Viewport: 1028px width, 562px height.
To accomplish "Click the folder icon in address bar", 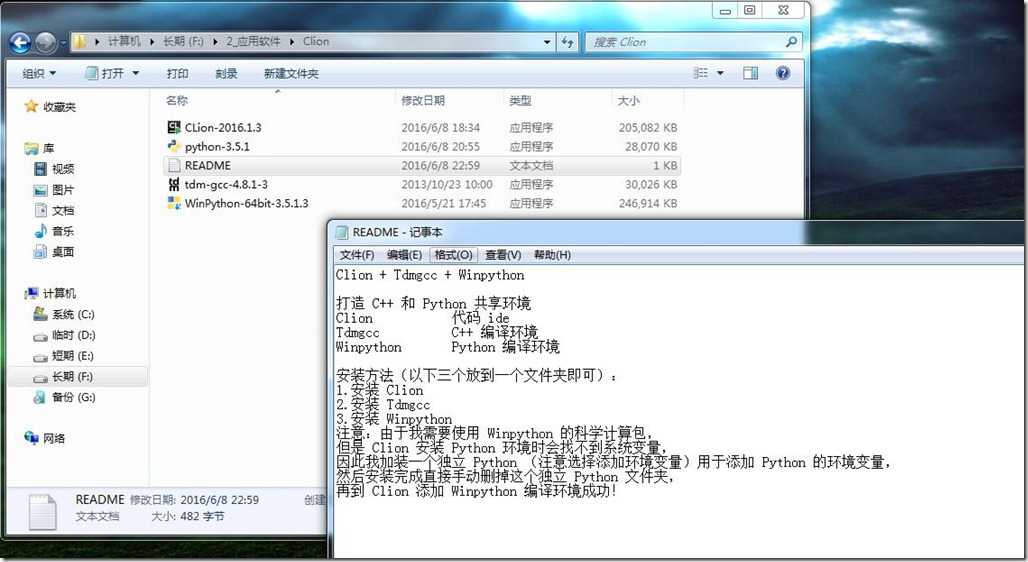I will click(80, 42).
